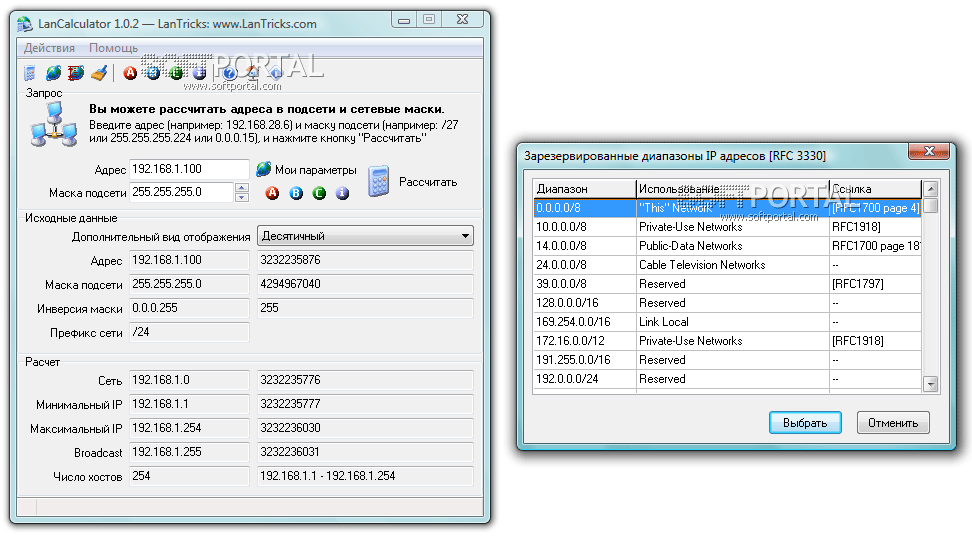972x536 pixels.
Task: Open the 'Десятичный' display format dropdown
Action: click(x=365, y=236)
